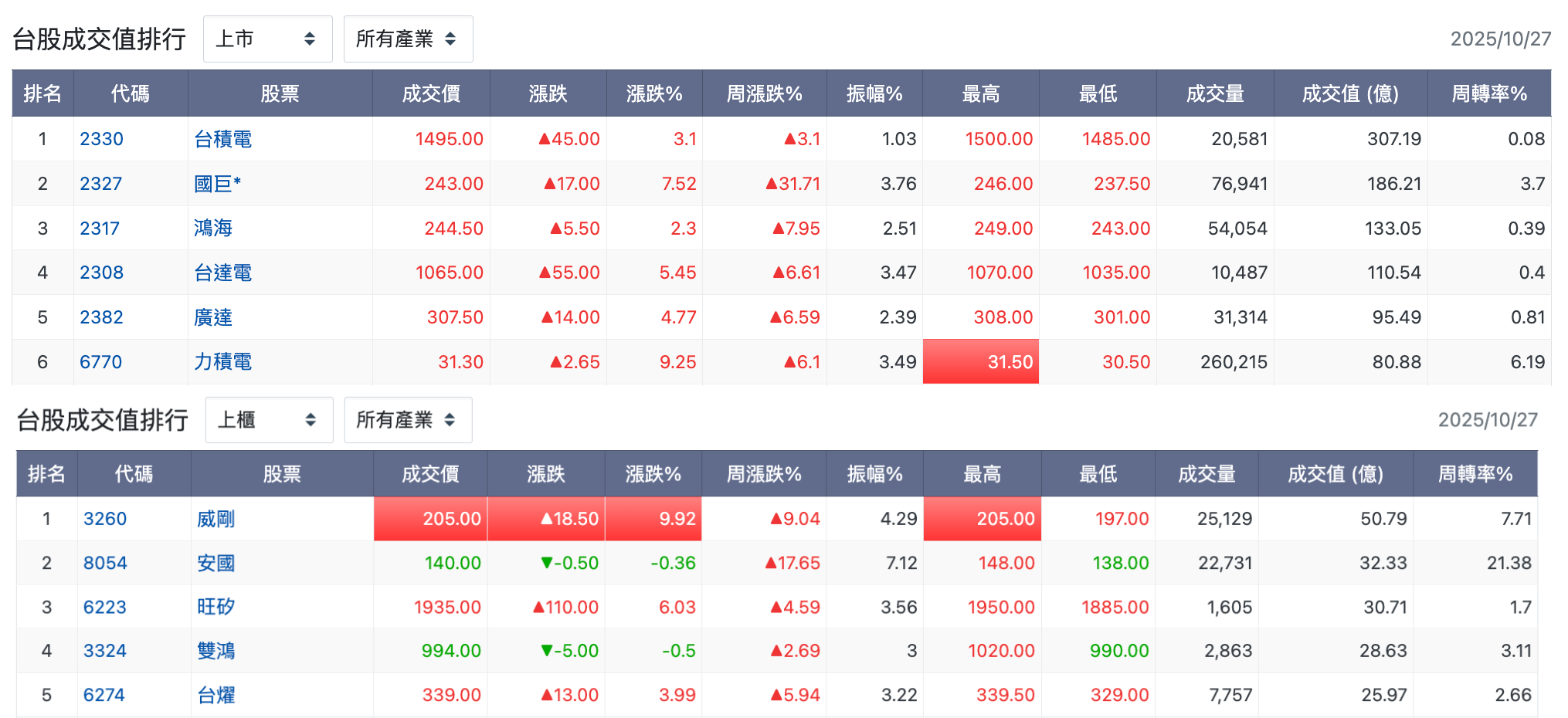Open stock code link 6223
The height and width of the screenshot is (718, 1568).
pos(104,607)
